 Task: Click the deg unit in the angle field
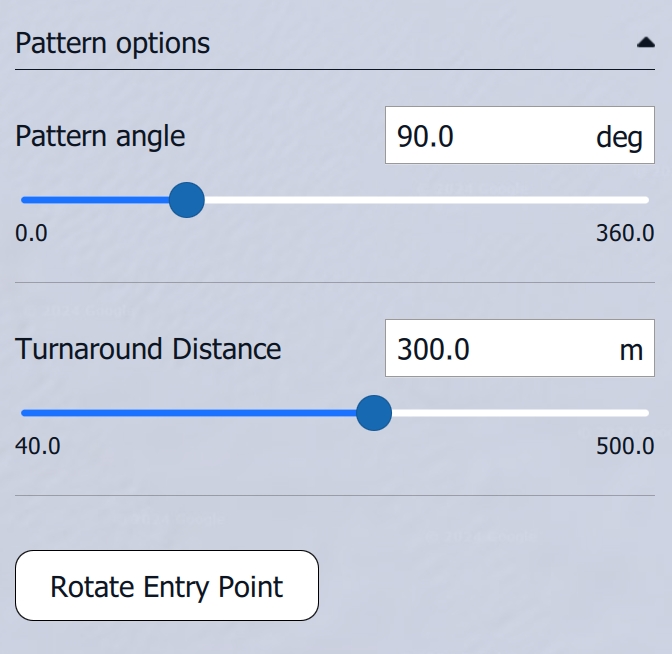(x=619, y=136)
